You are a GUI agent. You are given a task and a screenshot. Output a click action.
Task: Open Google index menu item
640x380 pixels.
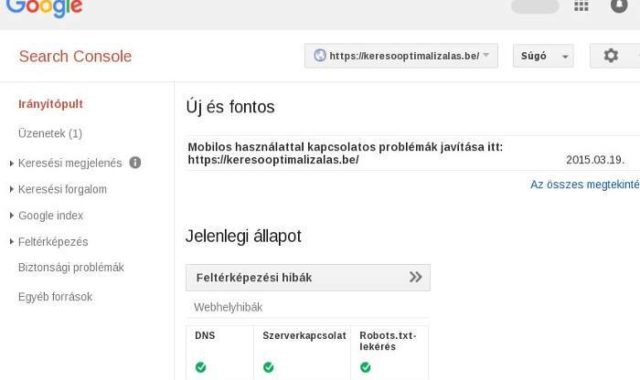coord(51,216)
